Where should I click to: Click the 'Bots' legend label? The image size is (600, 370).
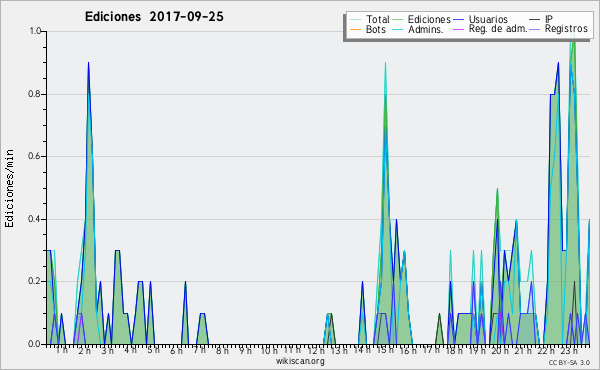pos(376,29)
